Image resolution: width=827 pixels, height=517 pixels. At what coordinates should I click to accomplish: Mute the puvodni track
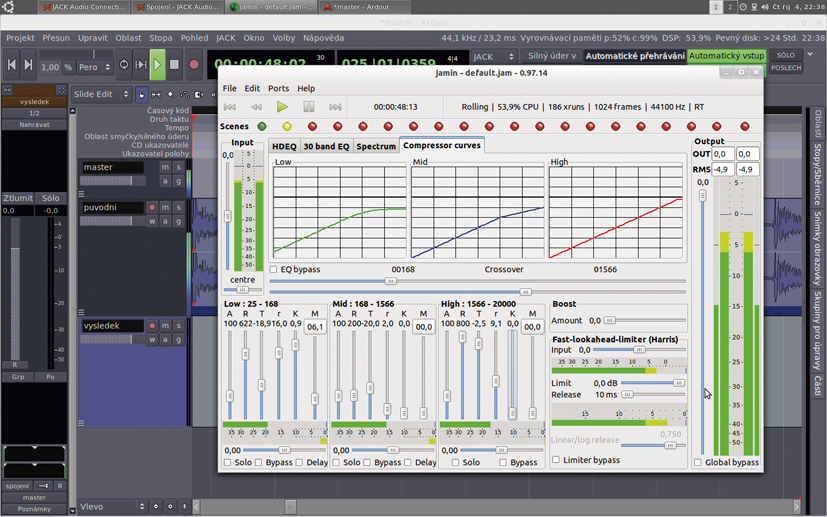tap(165, 207)
